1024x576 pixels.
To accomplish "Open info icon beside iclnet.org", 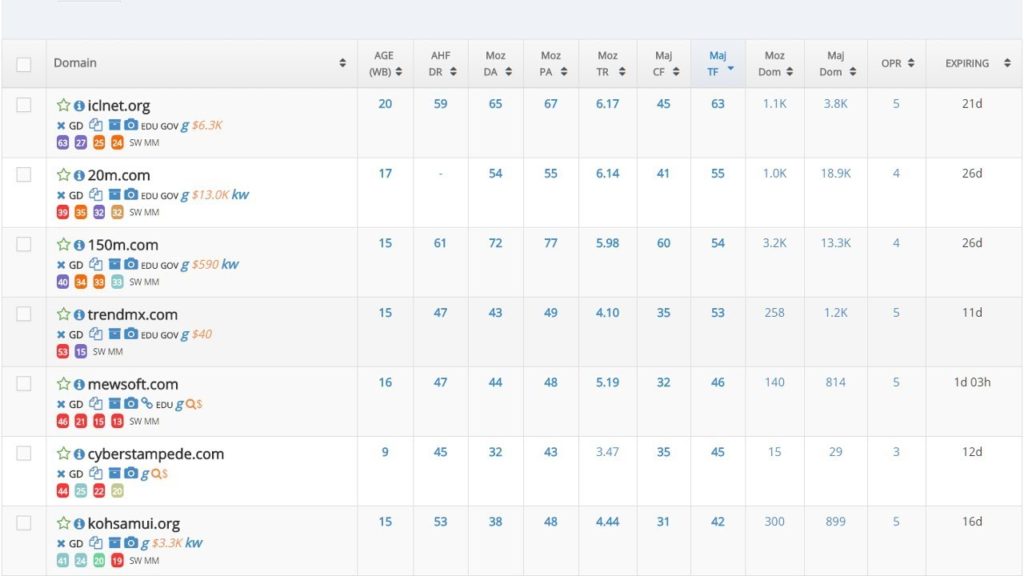I will pyautogui.click(x=79, y=106).
